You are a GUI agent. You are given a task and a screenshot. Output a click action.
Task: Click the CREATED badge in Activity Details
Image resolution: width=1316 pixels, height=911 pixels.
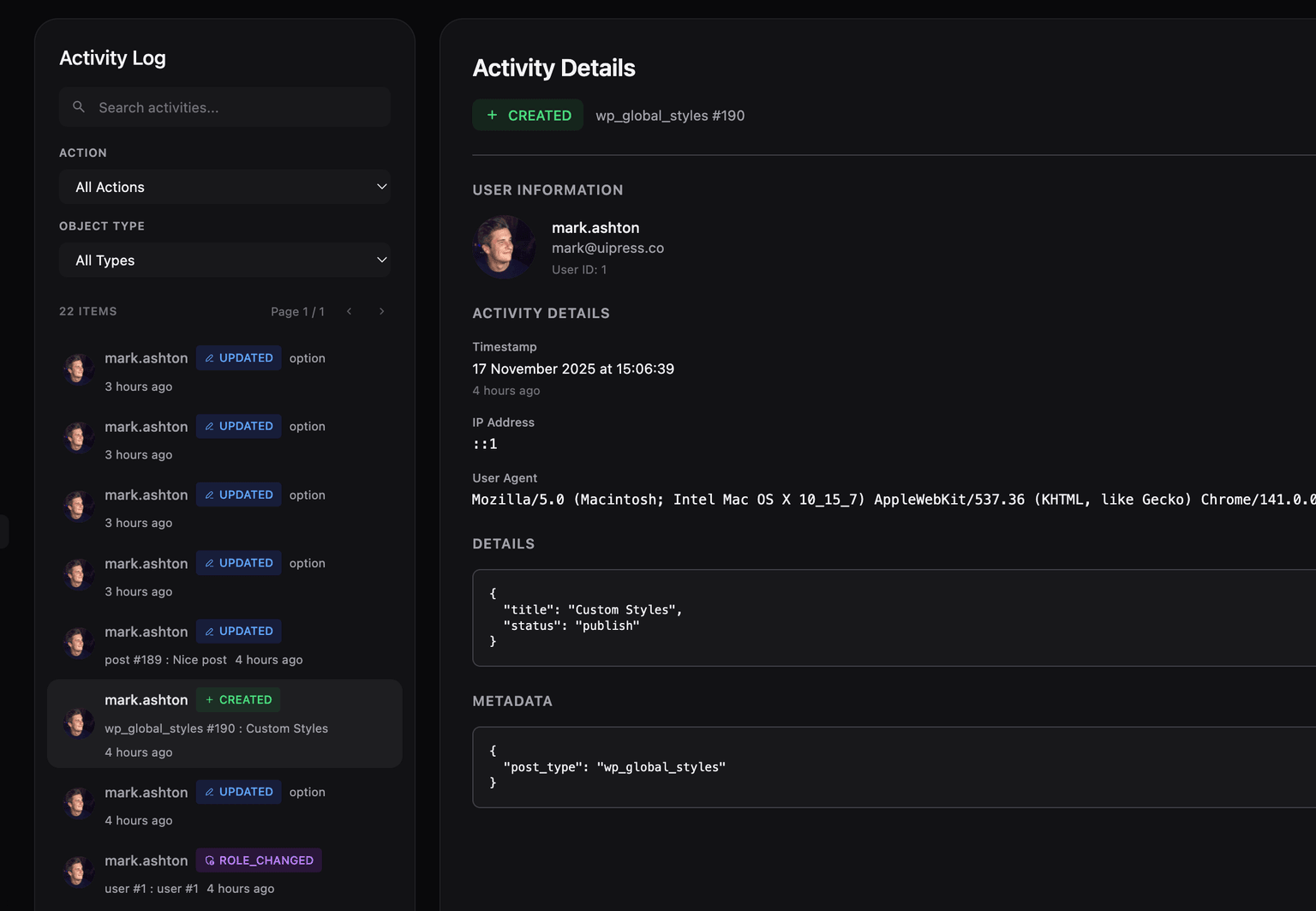tap(528, 114)
